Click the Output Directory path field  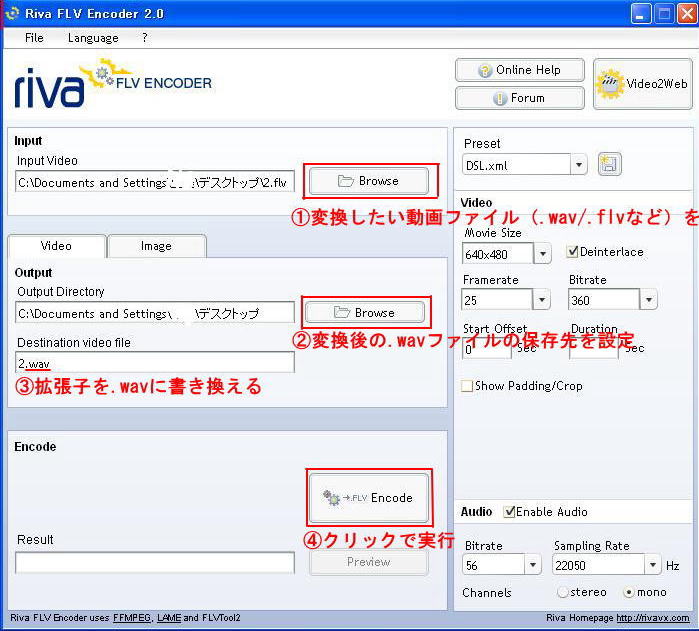coord(155,312)
